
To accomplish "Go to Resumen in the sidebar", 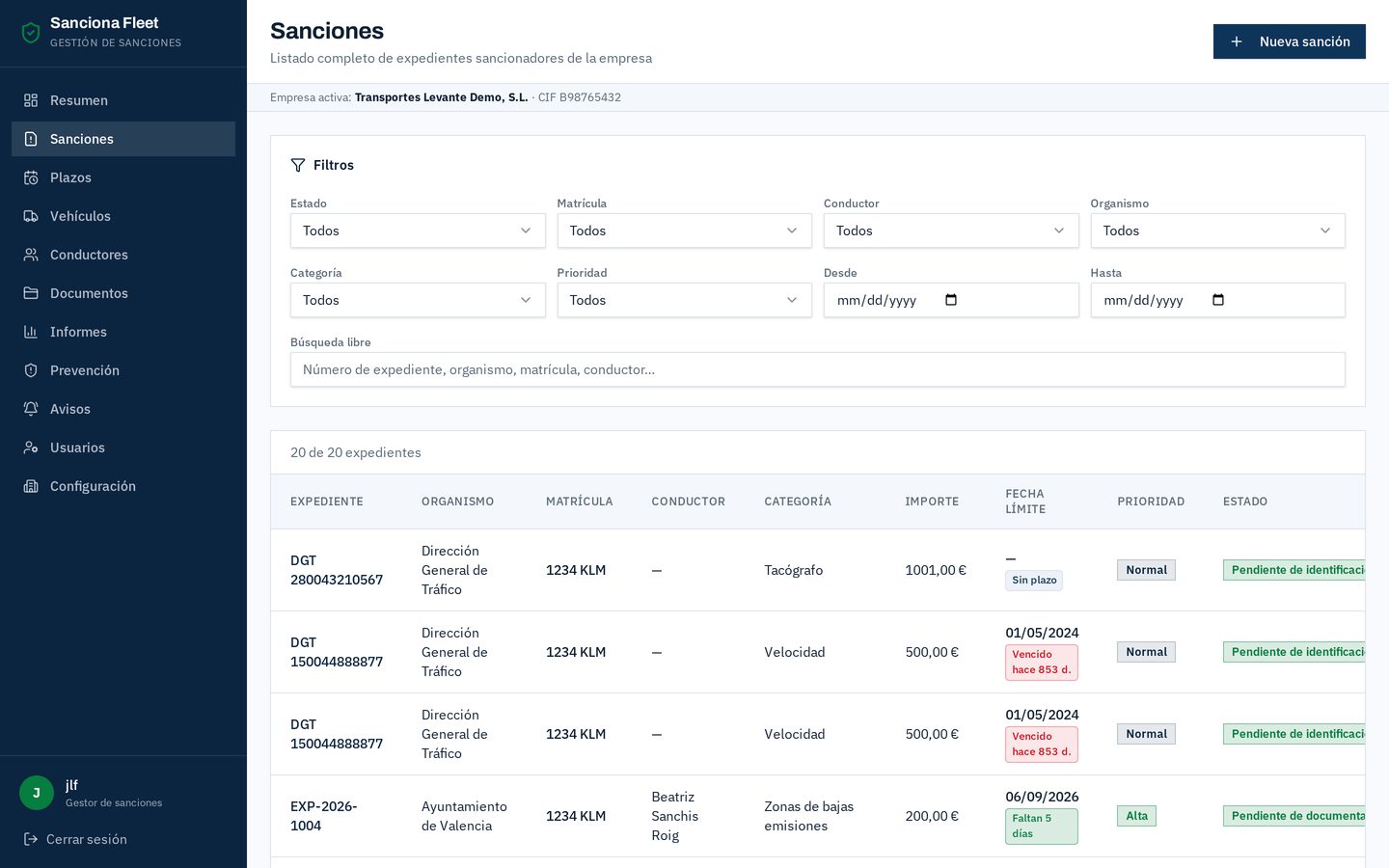I will coord(123,100).
